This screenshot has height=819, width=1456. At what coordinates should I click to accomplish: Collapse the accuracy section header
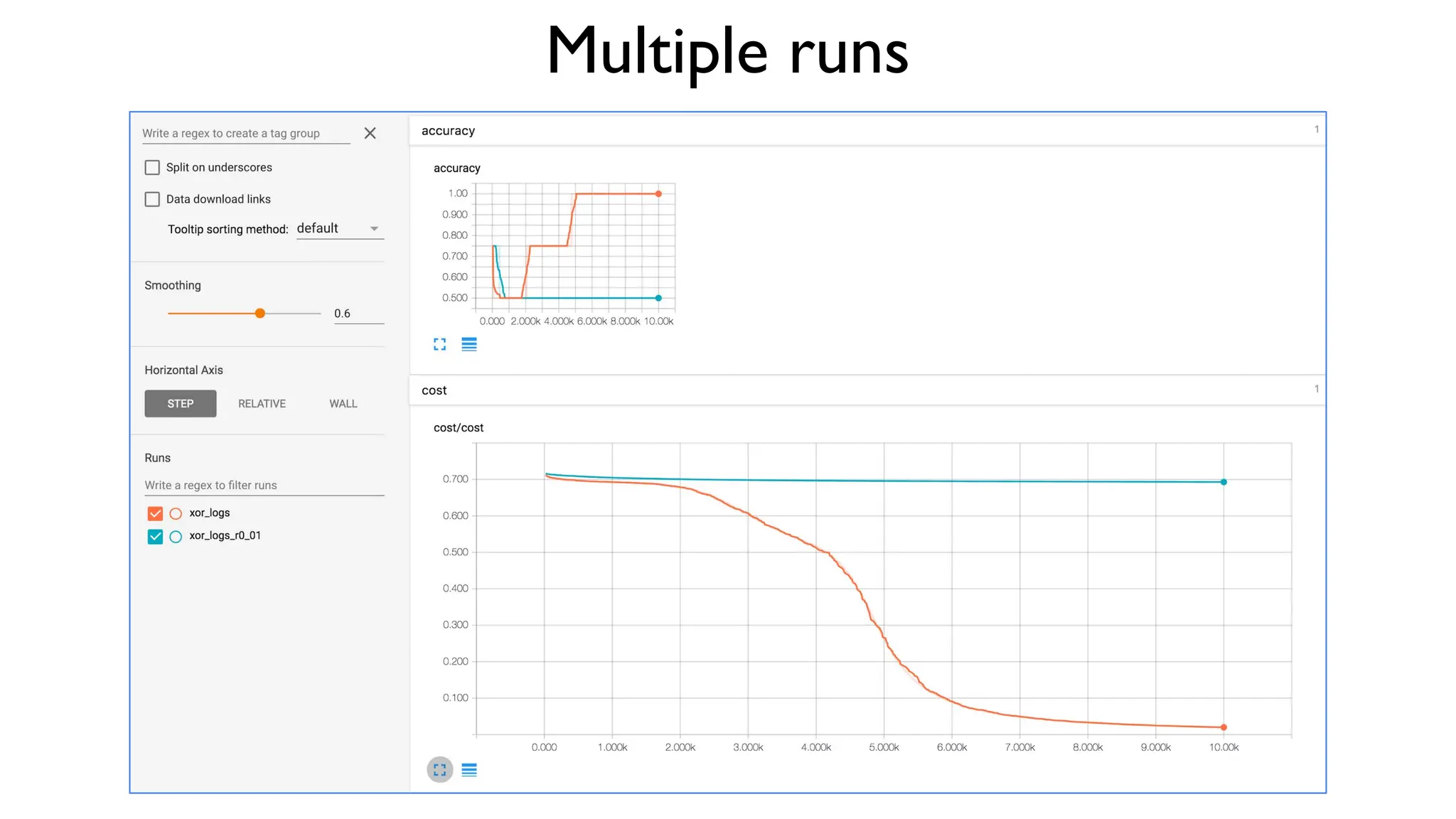(x=448, y=131)
